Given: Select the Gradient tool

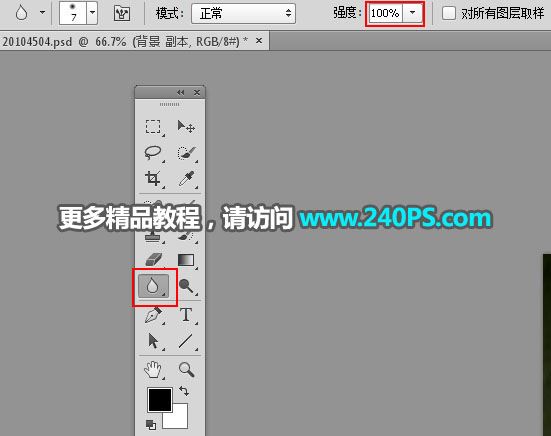Looking at the screenshot, I should (186, 260).
